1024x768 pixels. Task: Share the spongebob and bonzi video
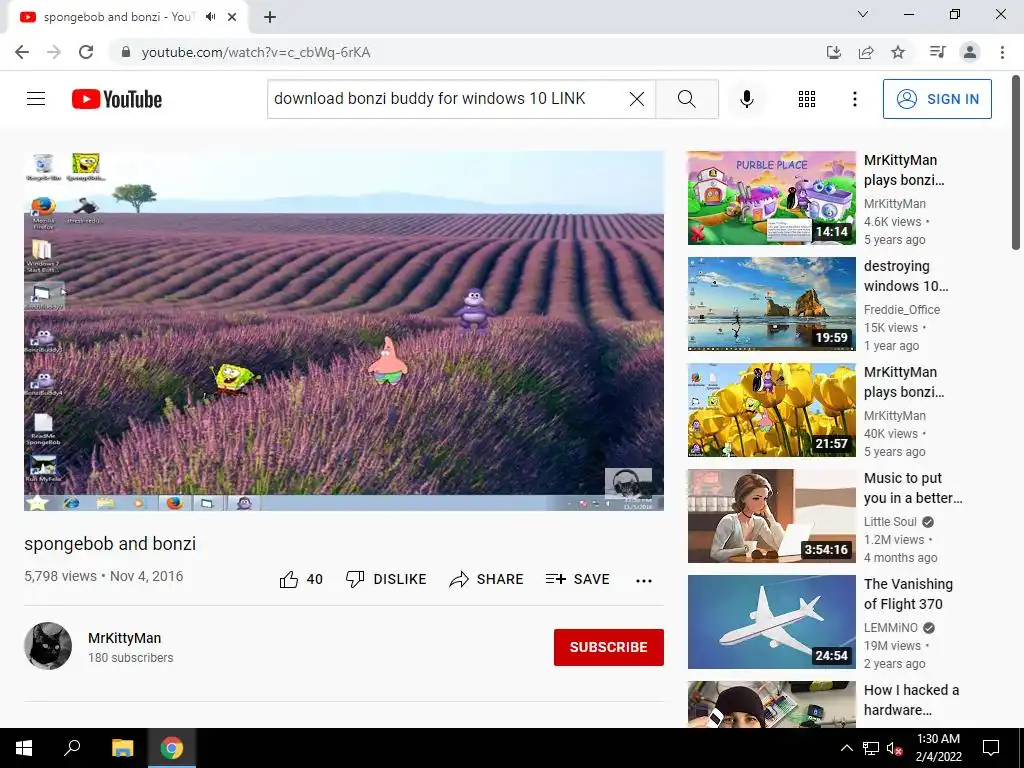(x=487, y=579)
